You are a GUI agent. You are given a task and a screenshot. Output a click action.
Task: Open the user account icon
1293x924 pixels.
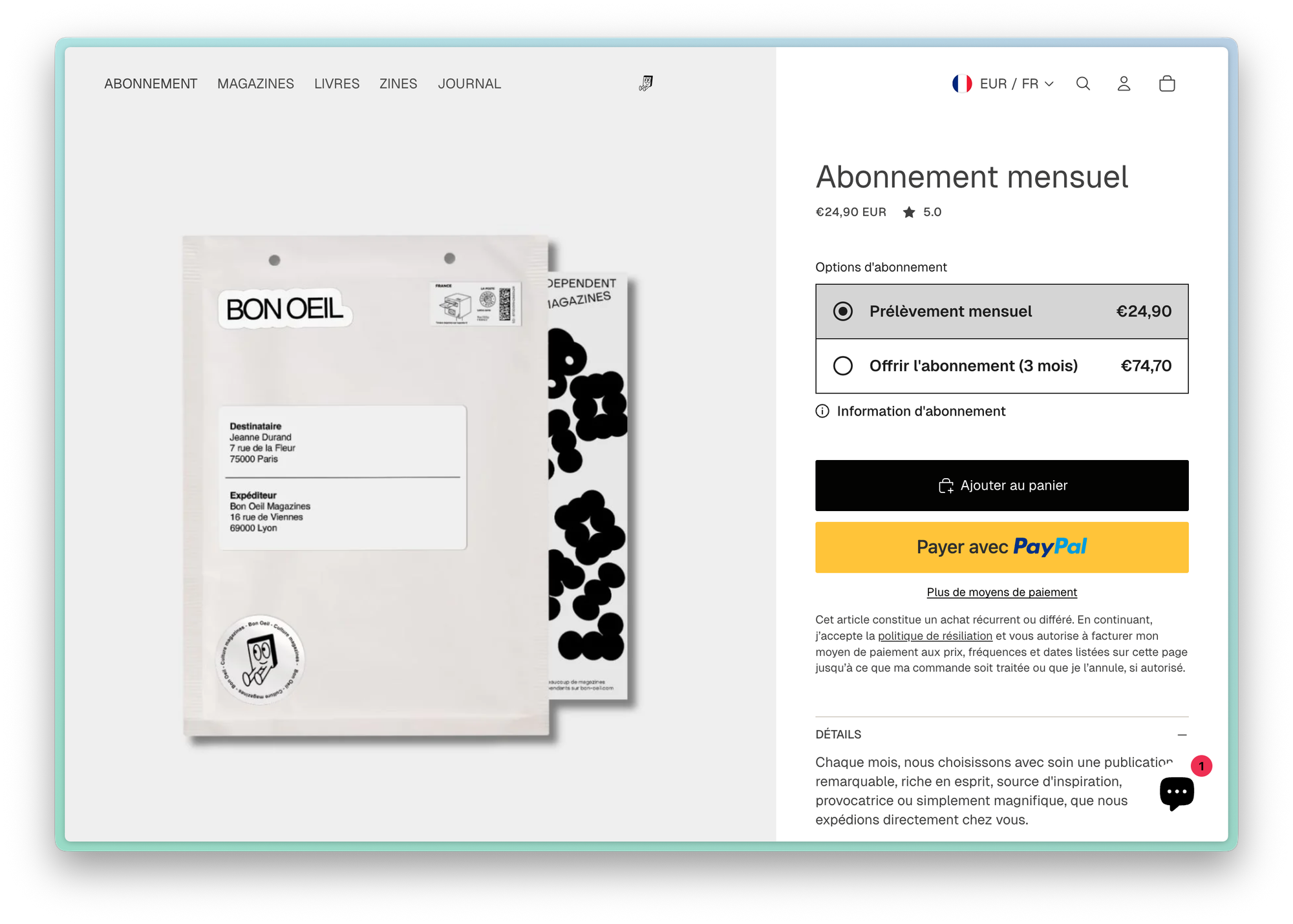tap(1124, 83)
